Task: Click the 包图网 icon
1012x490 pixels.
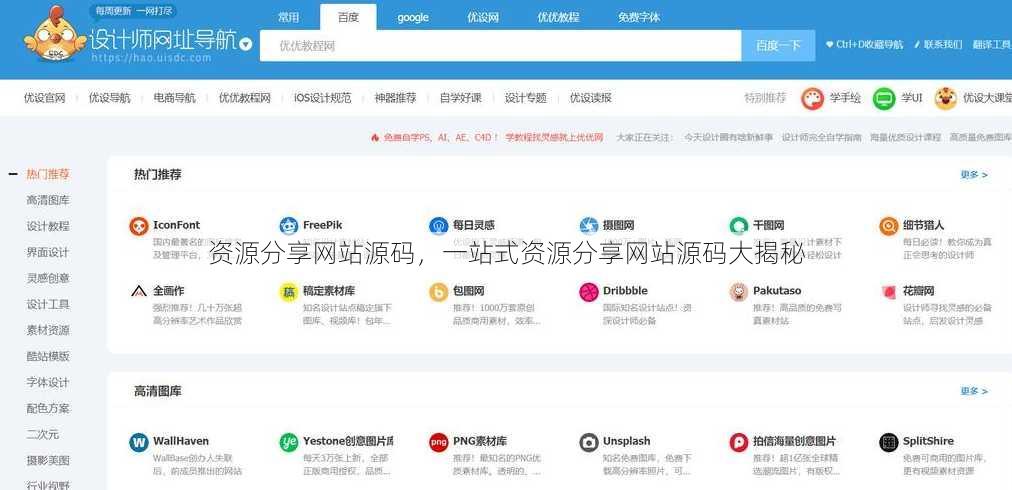Action: click(438, 292)
